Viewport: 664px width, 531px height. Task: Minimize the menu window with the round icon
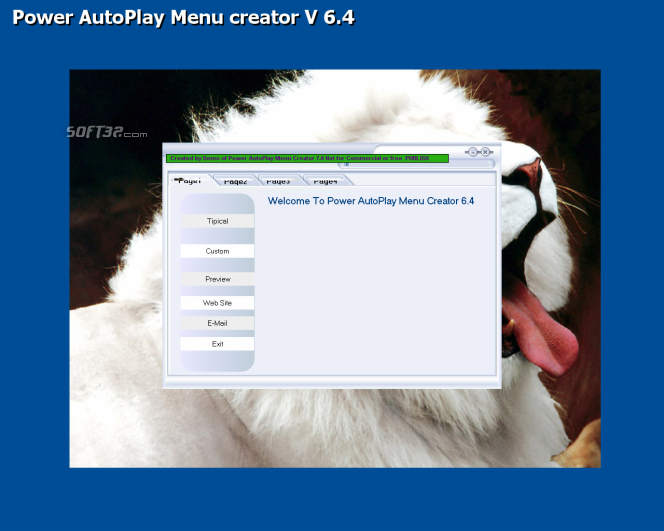[x=473, y=152]
